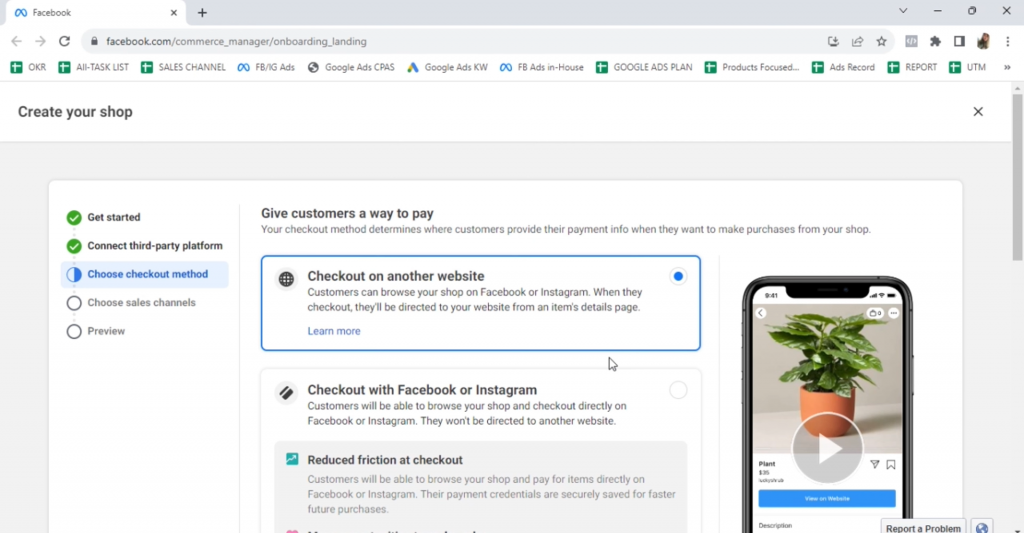The width and height of the screenshot is (1024, 533).
Task: Select Checkout on another website radio button
Action: (679, 276)
